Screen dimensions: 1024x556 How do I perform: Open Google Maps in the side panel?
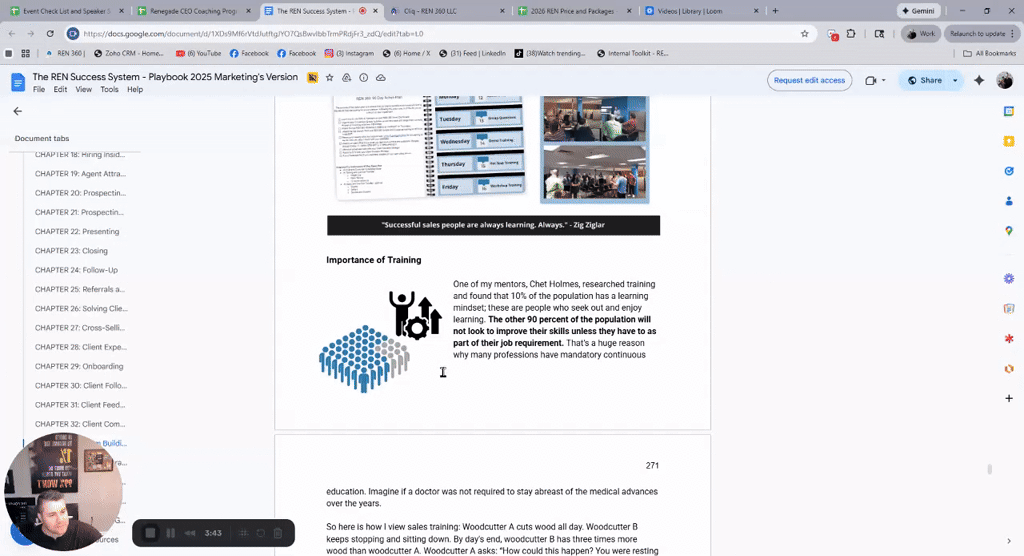[1009, 231]
